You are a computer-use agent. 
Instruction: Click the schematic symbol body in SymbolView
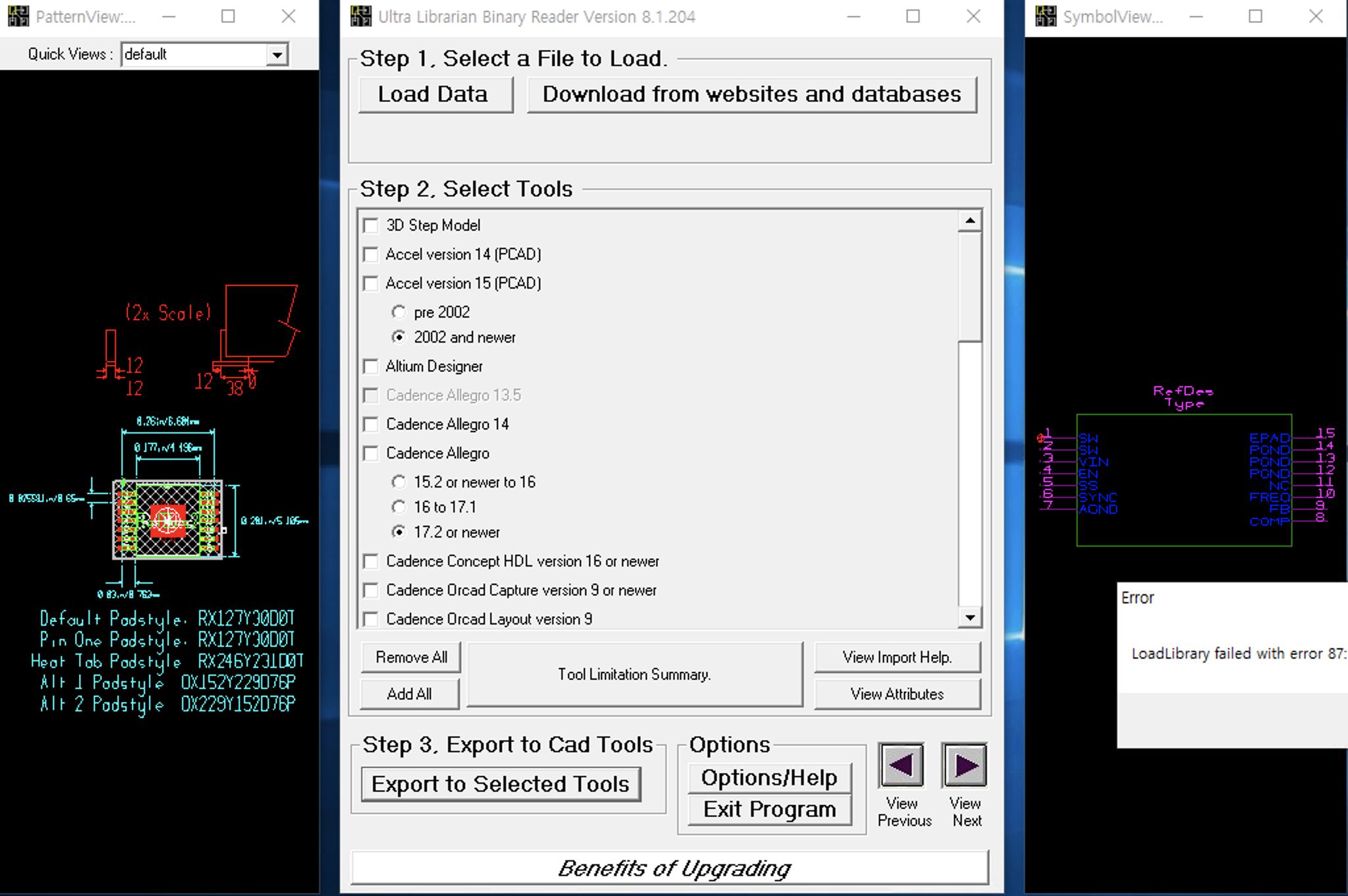(1184, 480)
